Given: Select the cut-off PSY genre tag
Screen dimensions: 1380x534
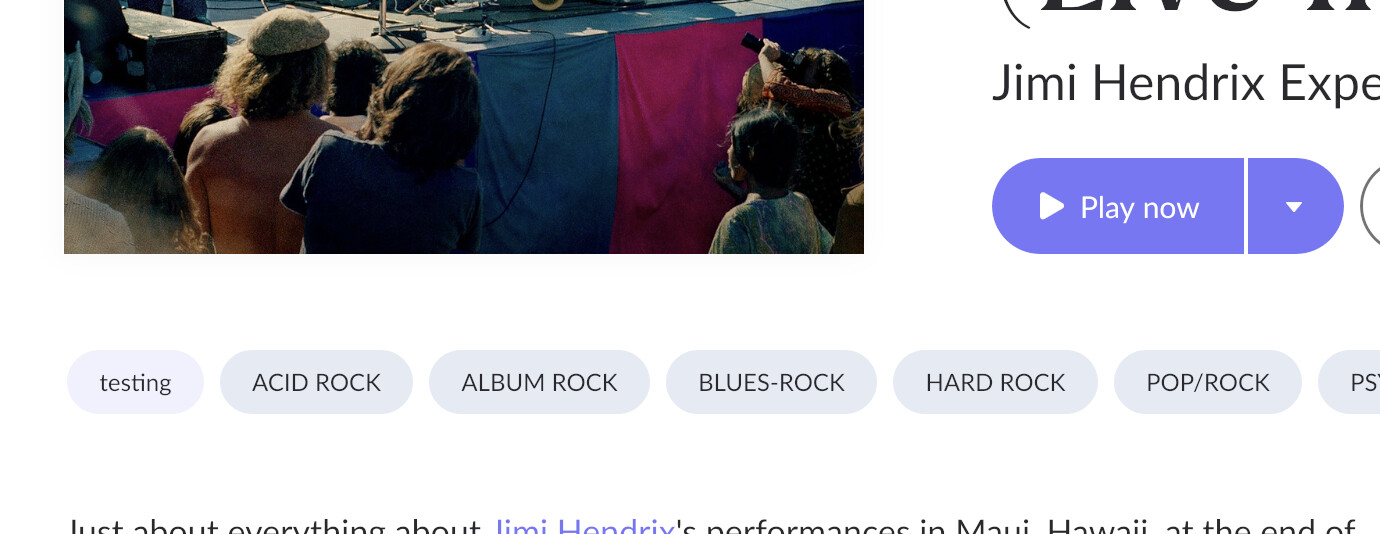Looking at the screenshot, I should (1349, 382).
